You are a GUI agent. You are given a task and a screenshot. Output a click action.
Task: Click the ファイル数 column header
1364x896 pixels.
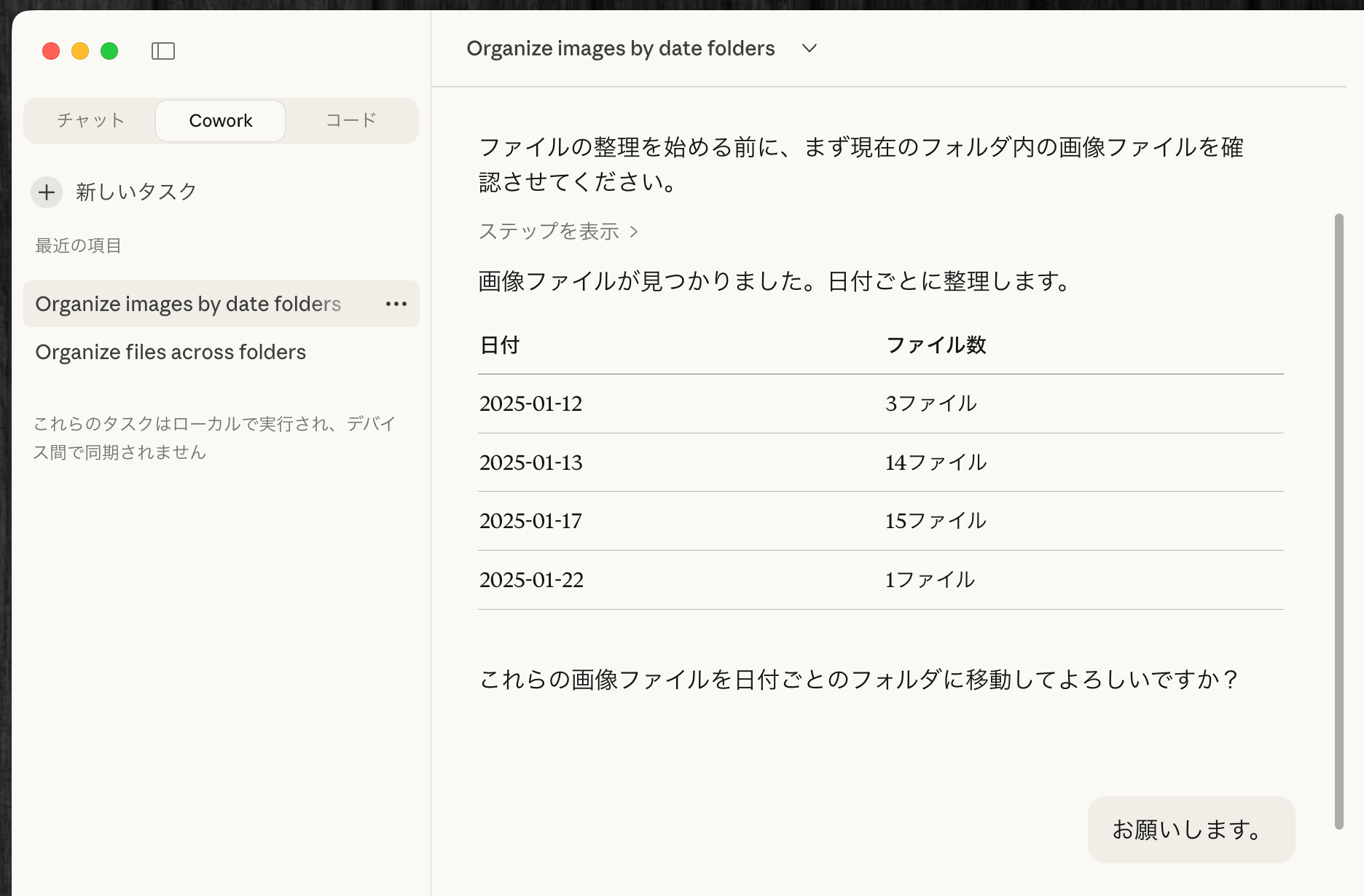tap(936, 345)
